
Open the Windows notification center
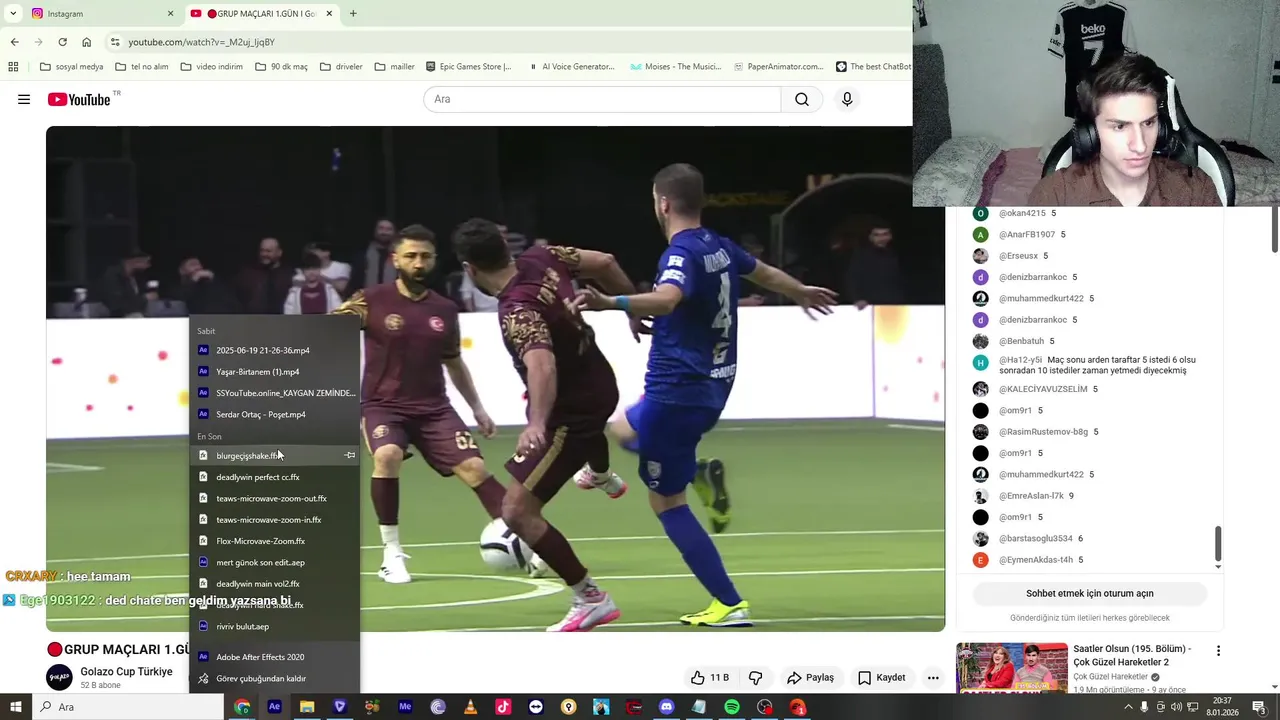click(x=1259, y=707)
